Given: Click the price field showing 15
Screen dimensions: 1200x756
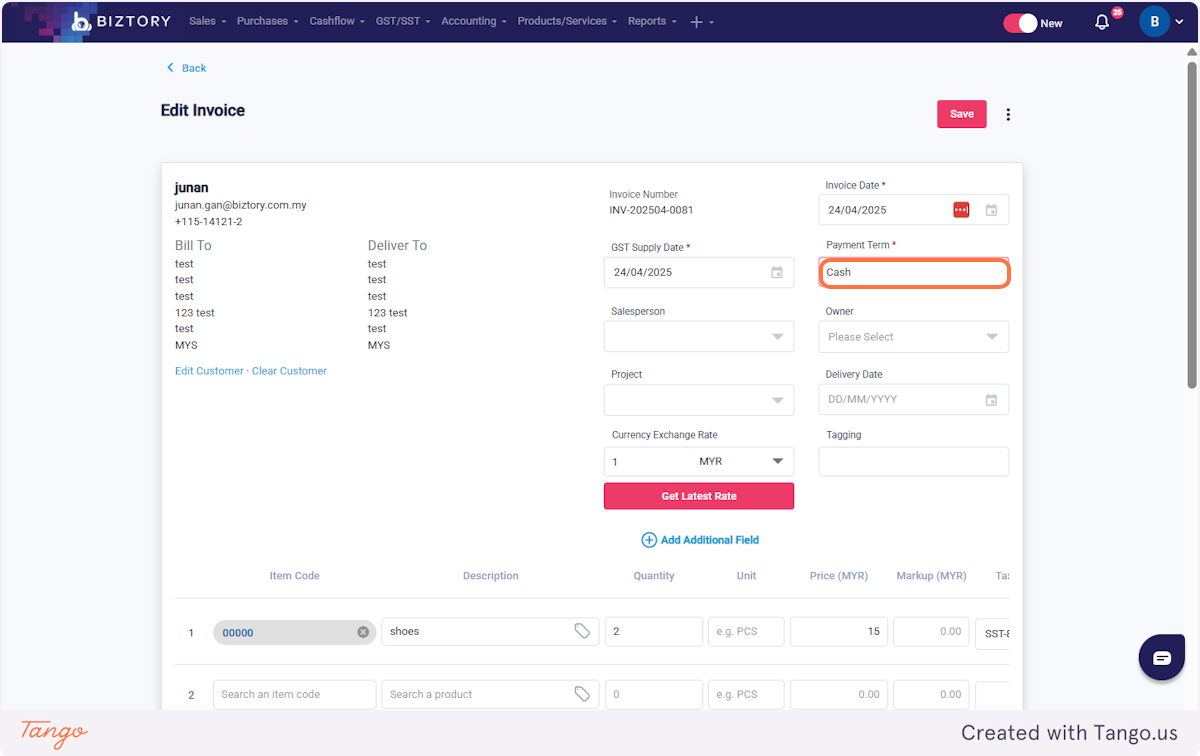Looking at the screenshot, I should (838, 631).
